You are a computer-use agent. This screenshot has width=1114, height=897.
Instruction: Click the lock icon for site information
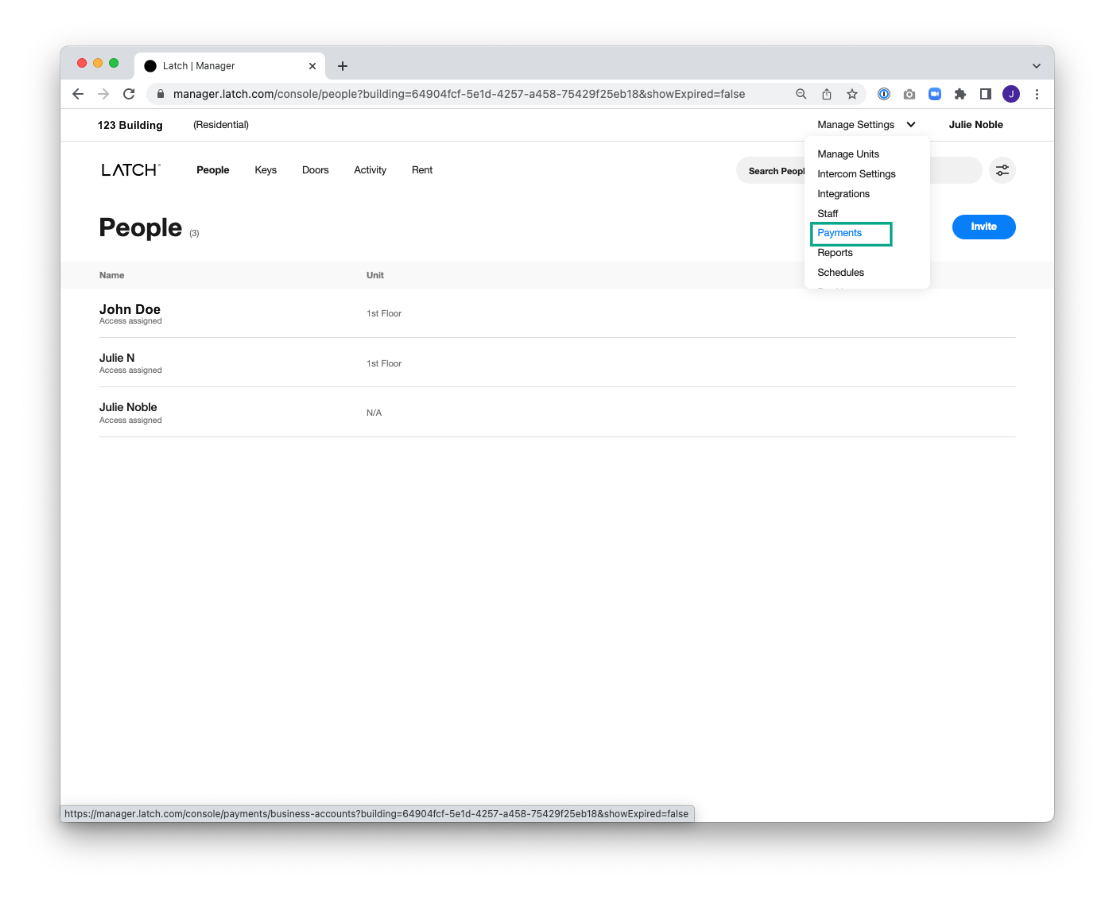(x=160, y=94)
